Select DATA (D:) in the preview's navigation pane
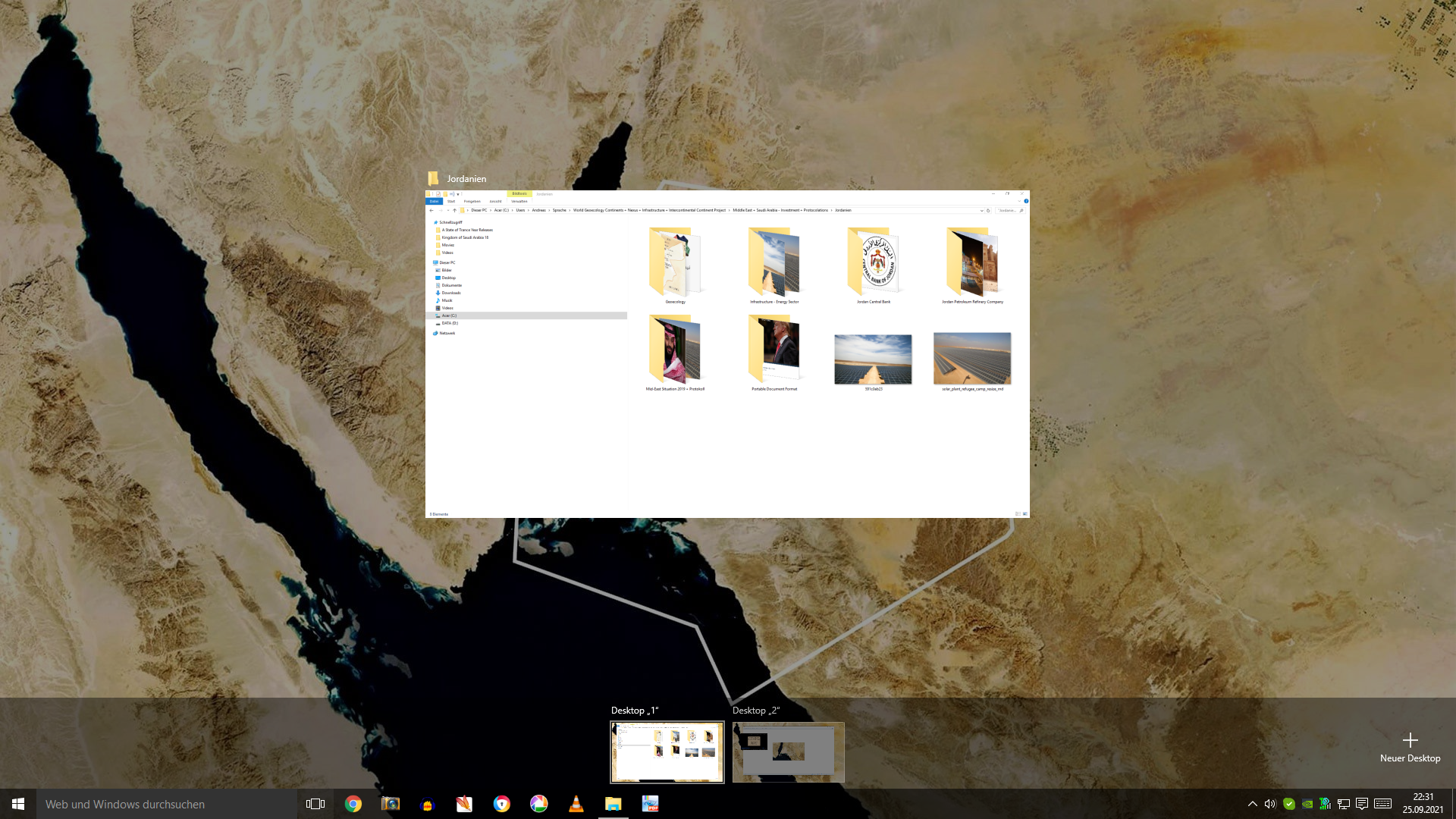1456x819 pixels. coord(450,323)
